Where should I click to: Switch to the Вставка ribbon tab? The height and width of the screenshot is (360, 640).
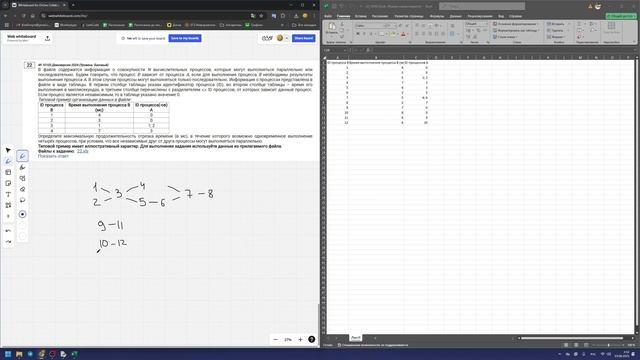[360, 16]
